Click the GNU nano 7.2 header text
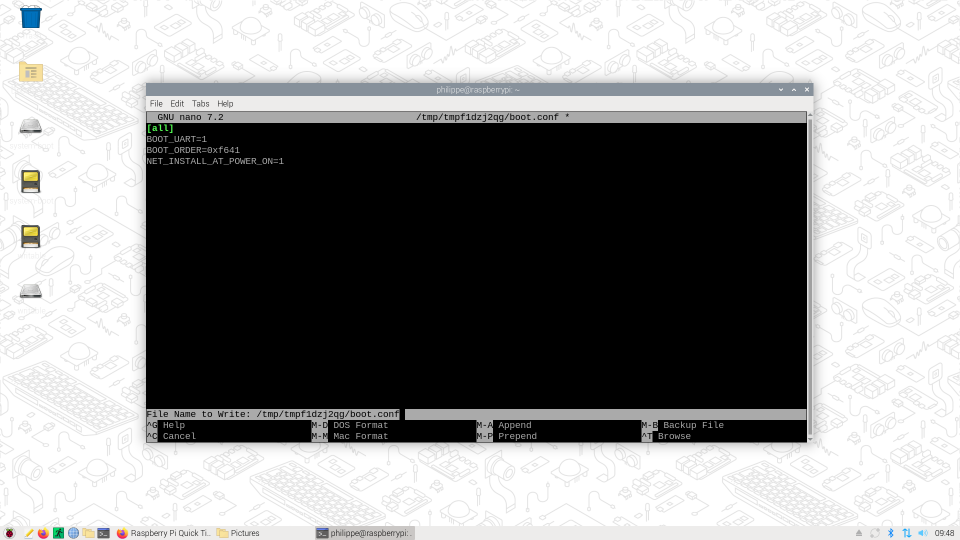 click(x=190, y=117)
